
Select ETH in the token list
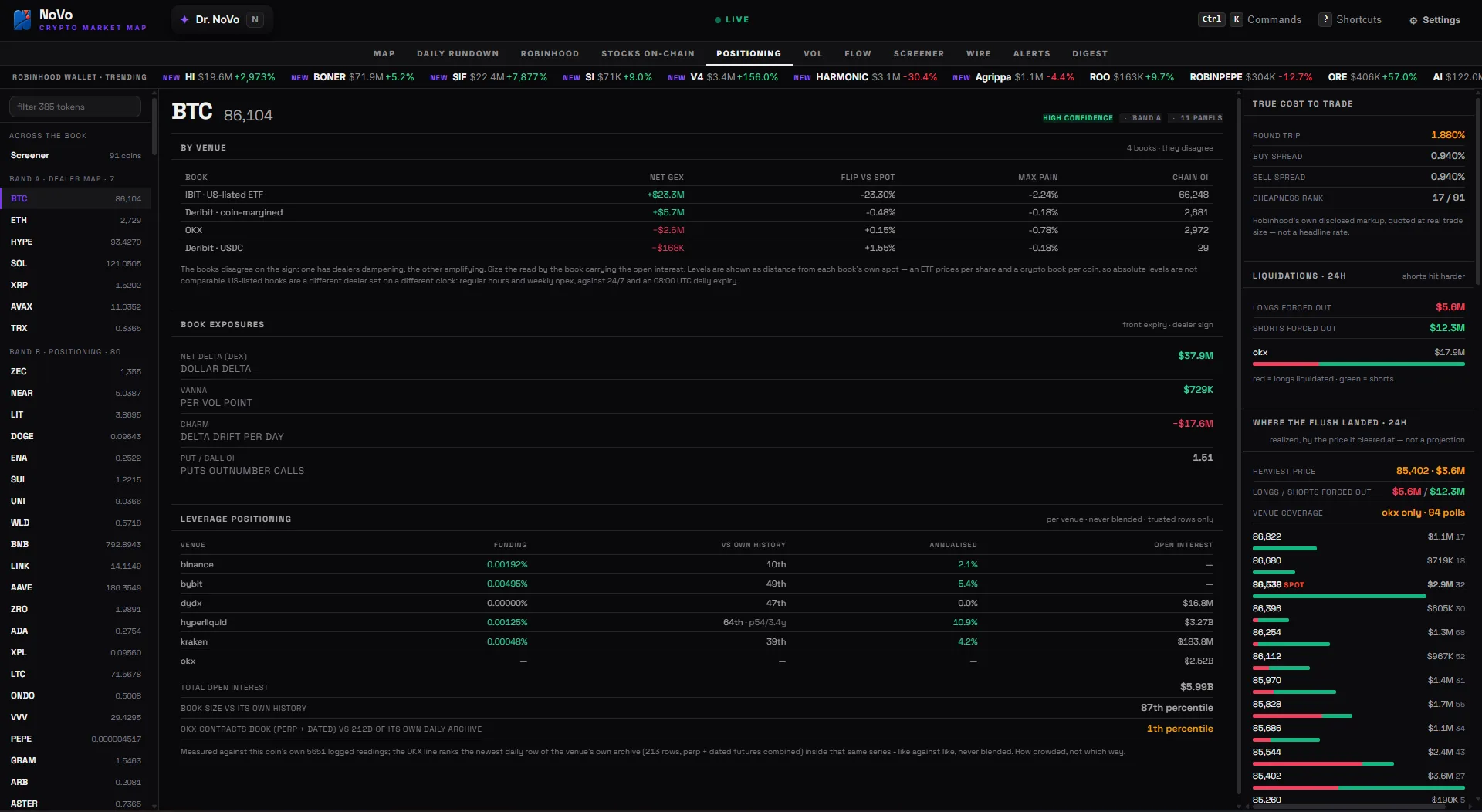coord(76,220)
